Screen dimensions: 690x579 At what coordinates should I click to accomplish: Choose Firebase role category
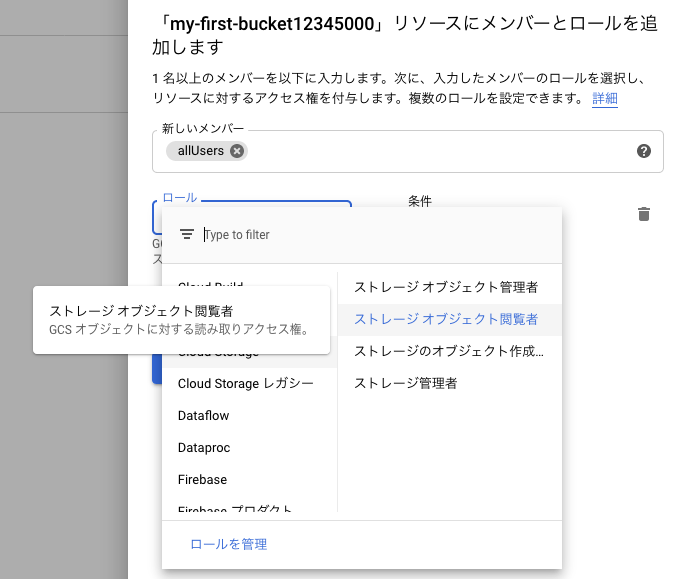point(250,480)
